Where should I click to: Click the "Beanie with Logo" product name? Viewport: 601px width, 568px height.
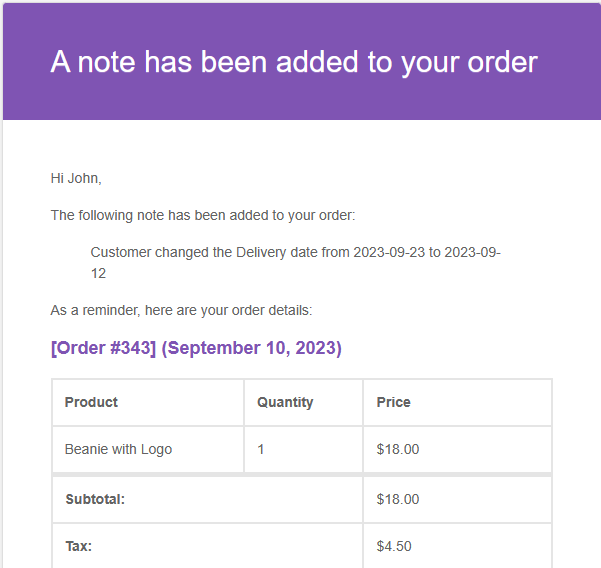118,449
